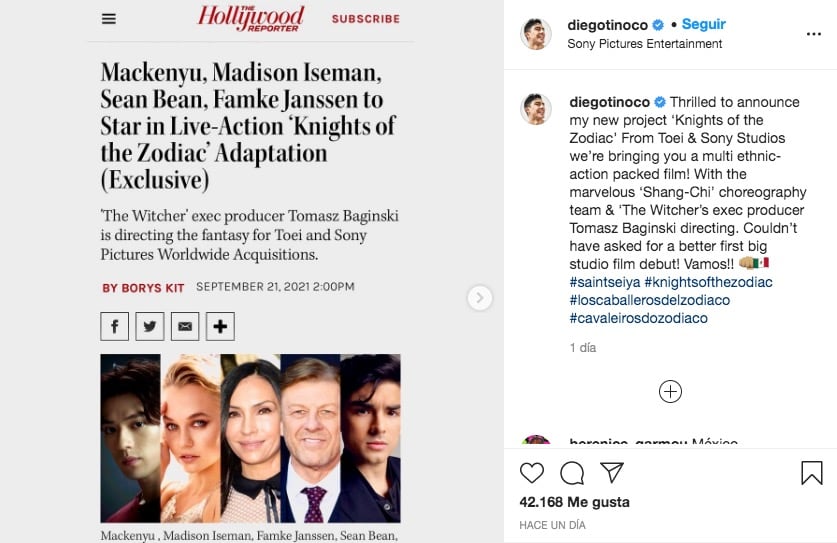Open the #loscaballerosdelzodiaco hashtag
This screenshot has height=543, width=837.
pos(650,300)
